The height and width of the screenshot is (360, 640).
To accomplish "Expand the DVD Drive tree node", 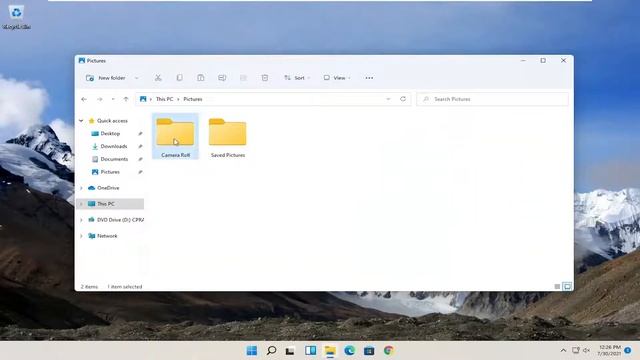I will click(x=81, y=220).
